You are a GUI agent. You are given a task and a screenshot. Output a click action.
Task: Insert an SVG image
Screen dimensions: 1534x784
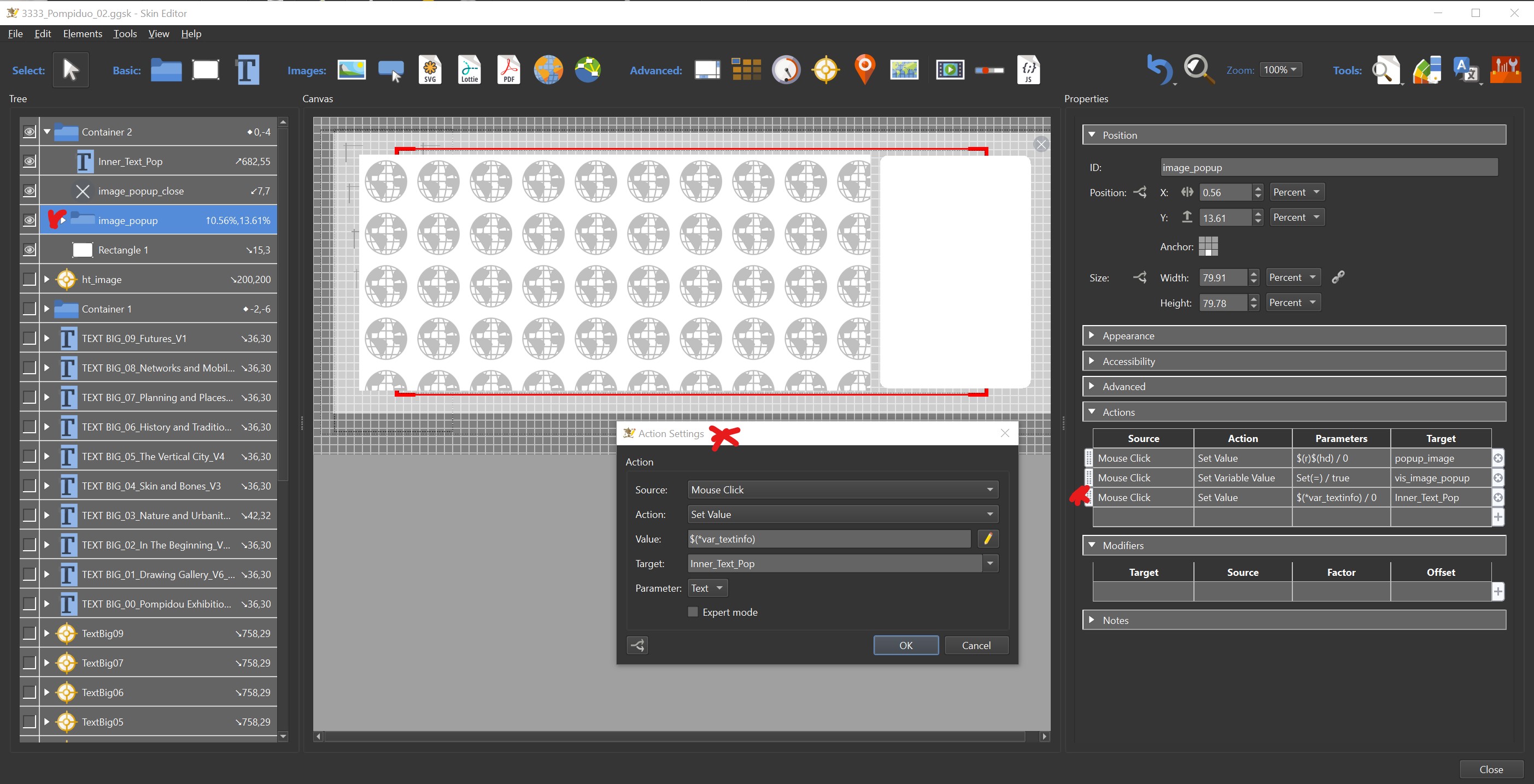430,69
